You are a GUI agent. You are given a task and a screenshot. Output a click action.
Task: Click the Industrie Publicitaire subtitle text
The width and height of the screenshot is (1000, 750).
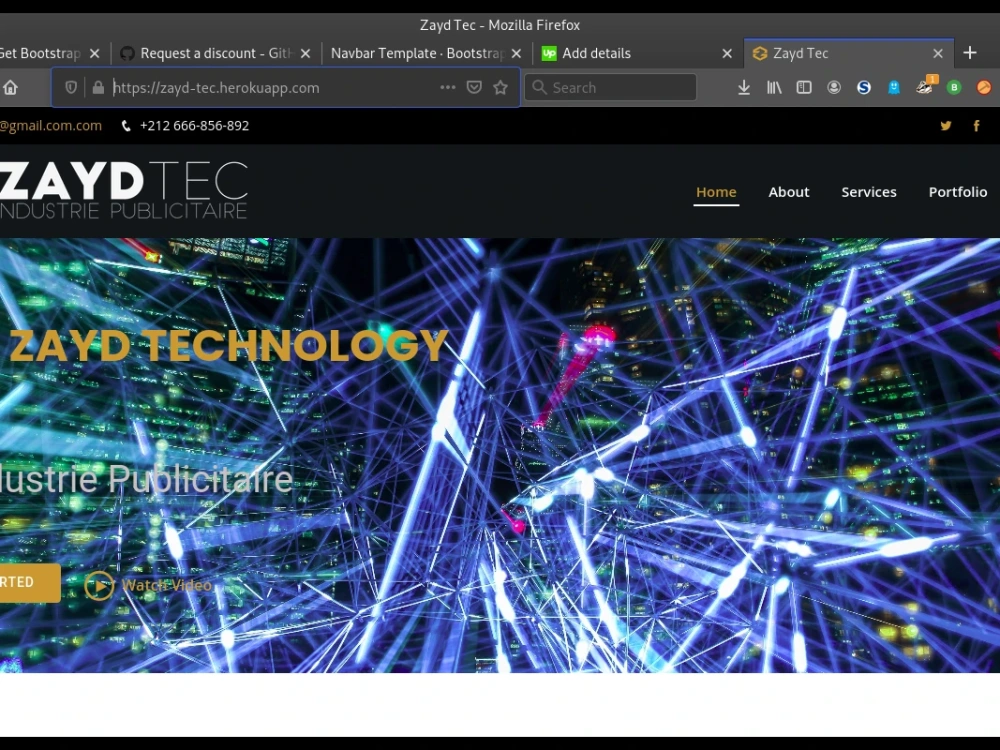(146, 479)
